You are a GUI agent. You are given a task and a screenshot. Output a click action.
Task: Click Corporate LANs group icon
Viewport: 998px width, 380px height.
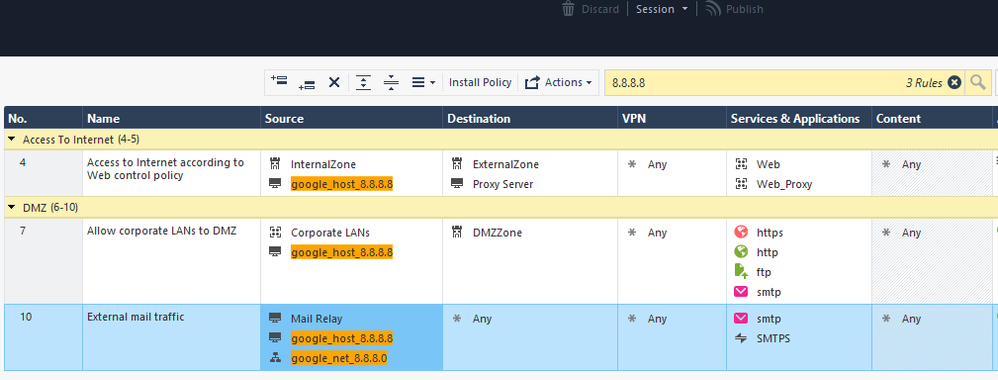(276, 232)
